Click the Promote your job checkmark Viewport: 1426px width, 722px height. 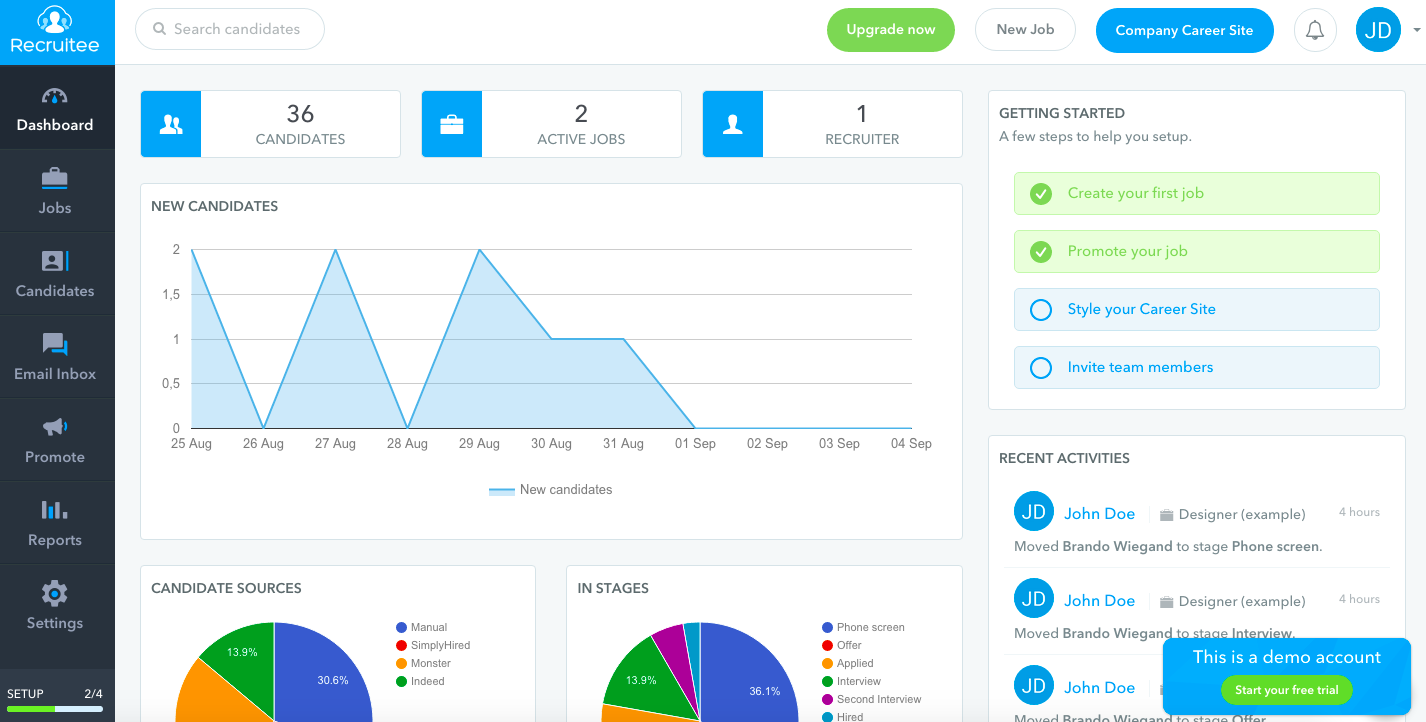point(1041,252)
